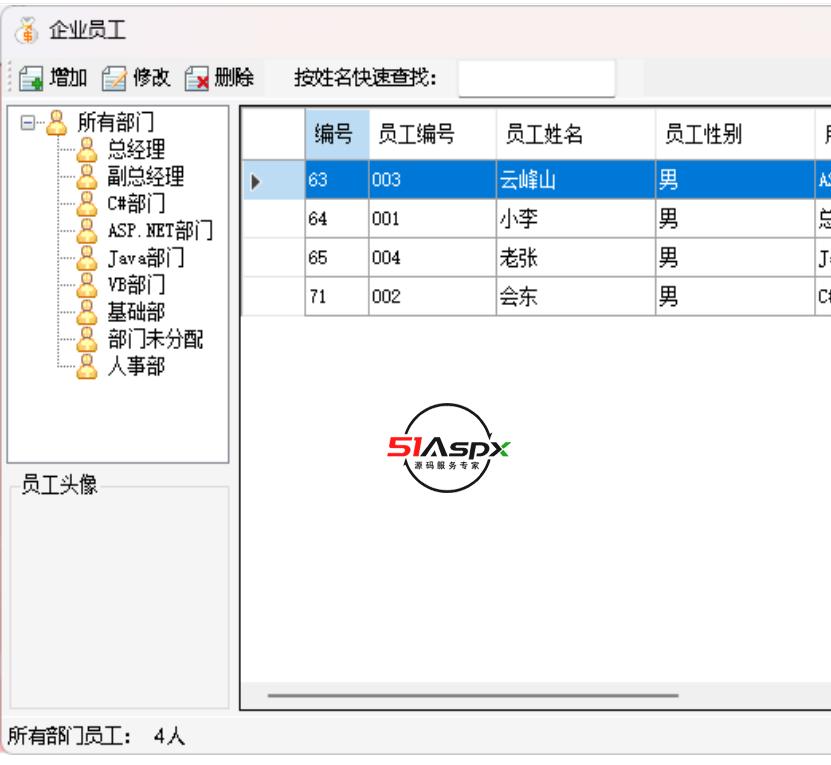Image resolution: width=831 pixels, height=765 pixels.
Task: Select the cell with name 老张
Action: (x=576, y=258)
